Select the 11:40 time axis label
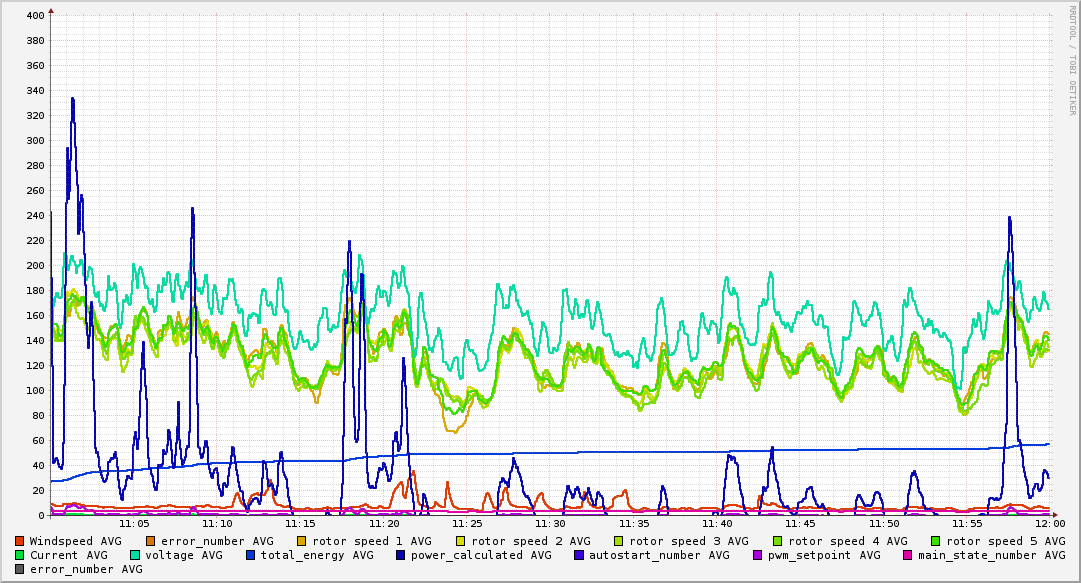The image size is (1081, 583). pyautogui.click(x=717, y=524)
